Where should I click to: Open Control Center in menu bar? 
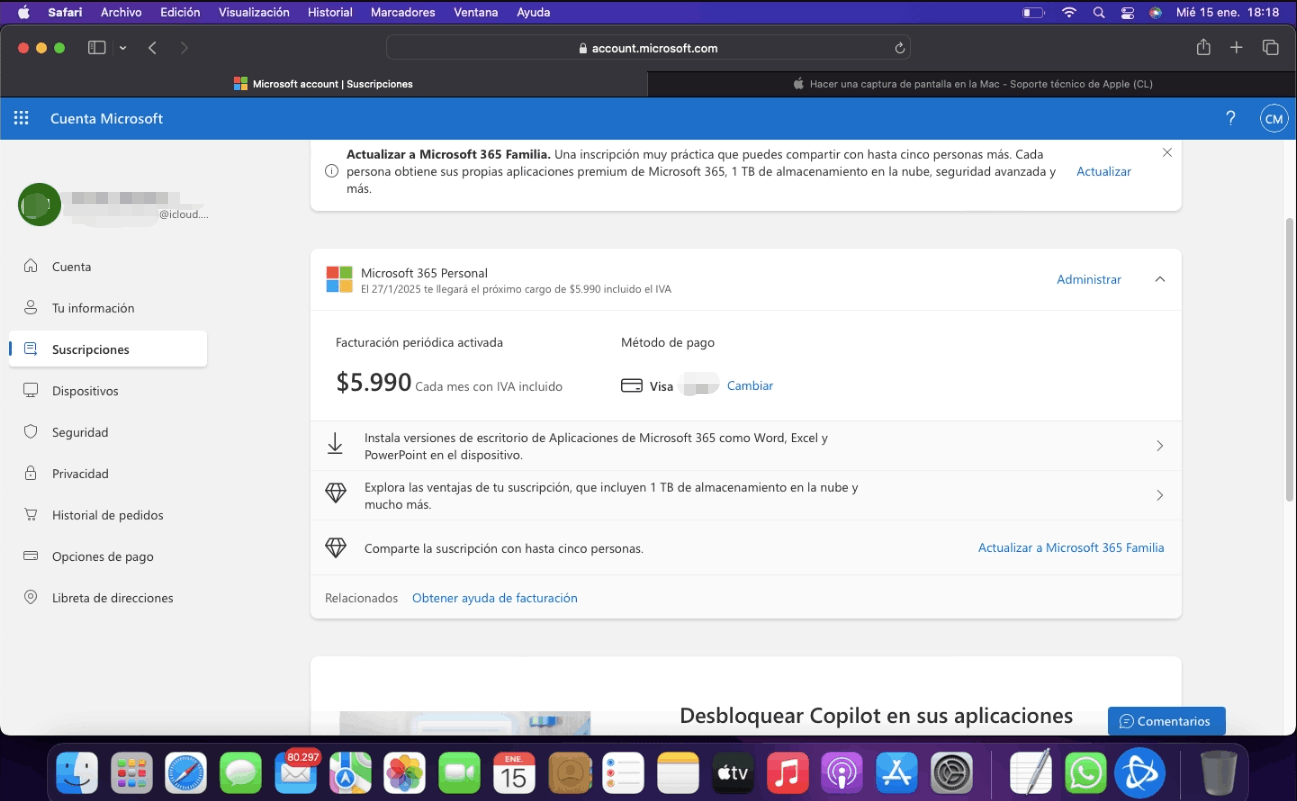pyautogui.click(x=1128, y=12)
